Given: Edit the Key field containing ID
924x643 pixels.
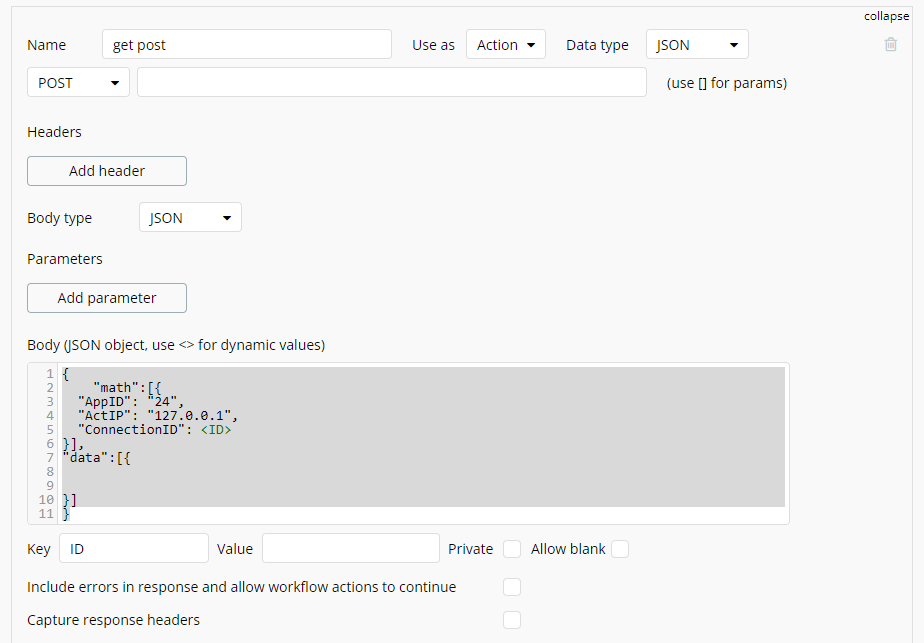Looking at the screenshot, I should [x=133, y=549].
